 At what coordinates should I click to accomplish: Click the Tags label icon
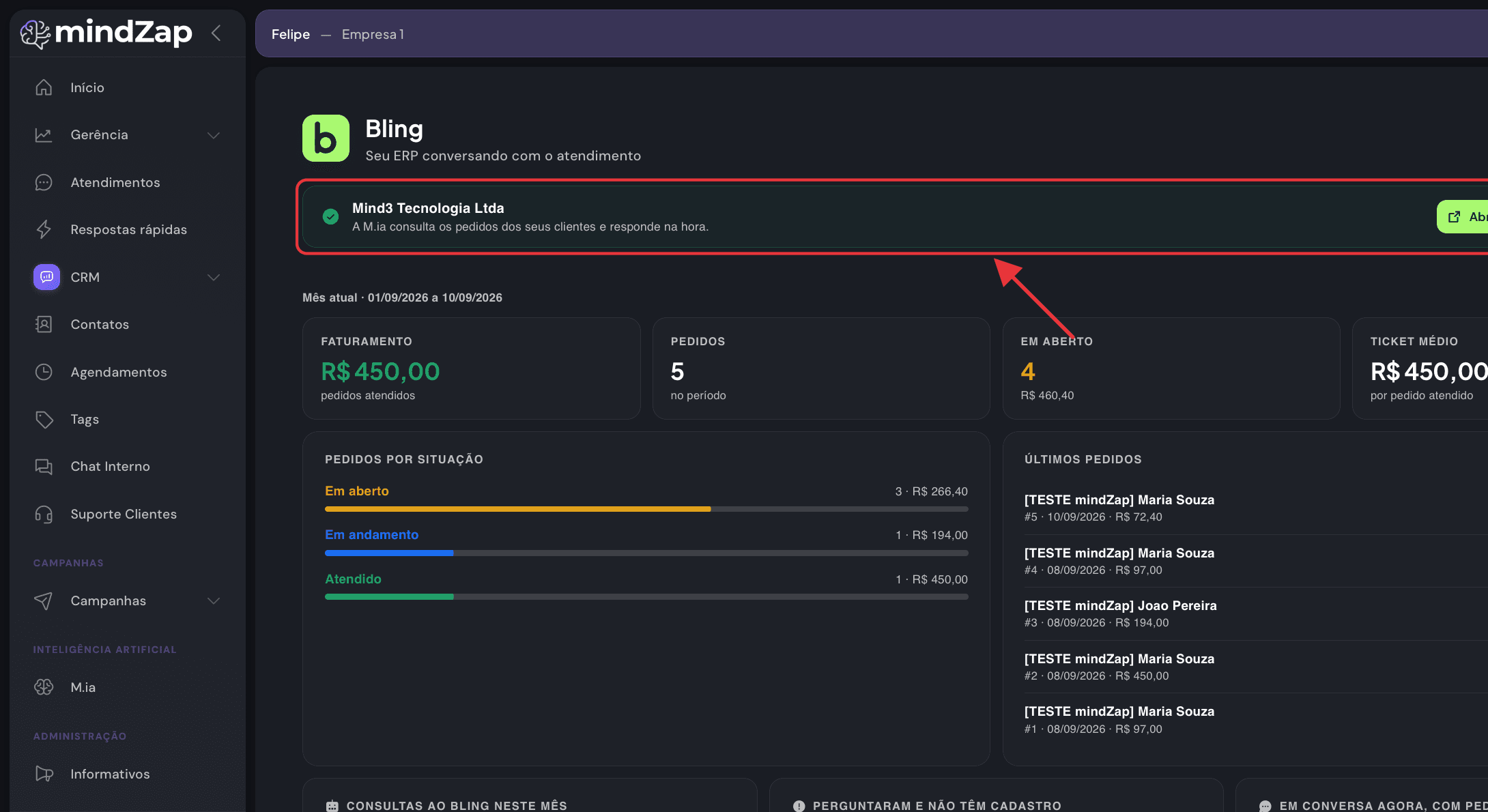tap(44, 419)
